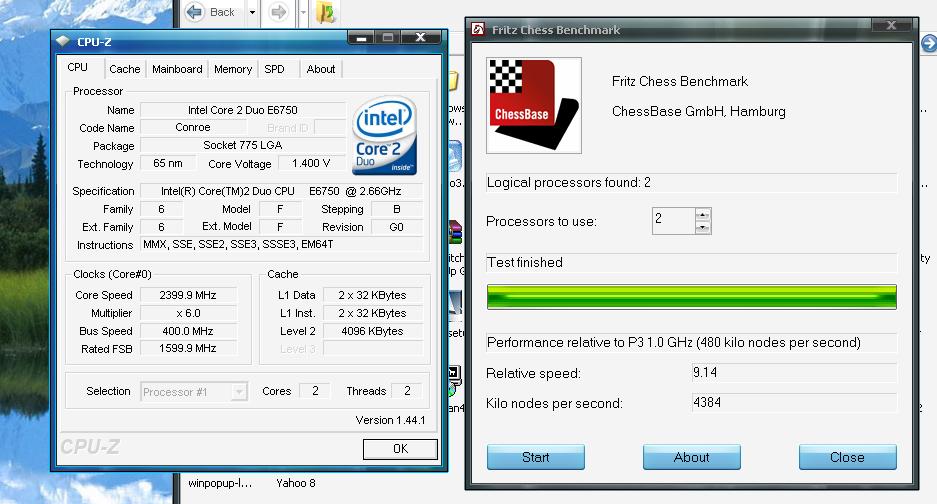Click the Technology value 65 nm
Image resolution: width=937 pixels, height=504 pixels.
[x=167, y=163]
